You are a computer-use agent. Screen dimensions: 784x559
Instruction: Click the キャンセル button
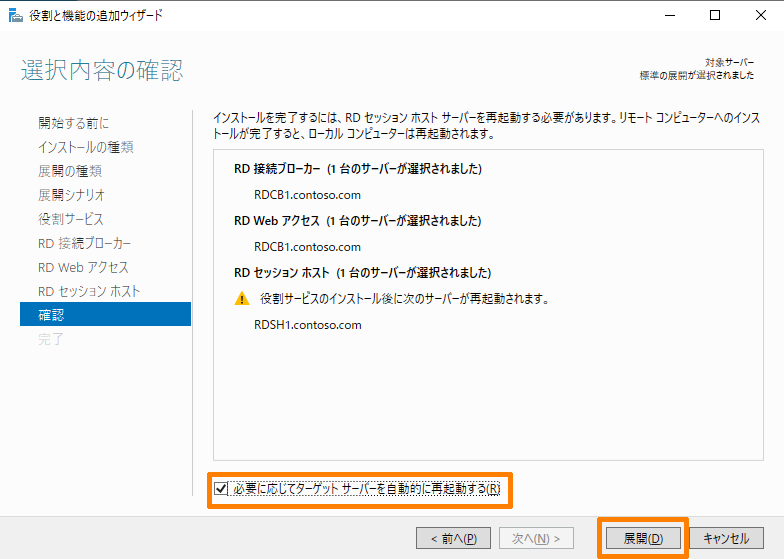point(726,538)
